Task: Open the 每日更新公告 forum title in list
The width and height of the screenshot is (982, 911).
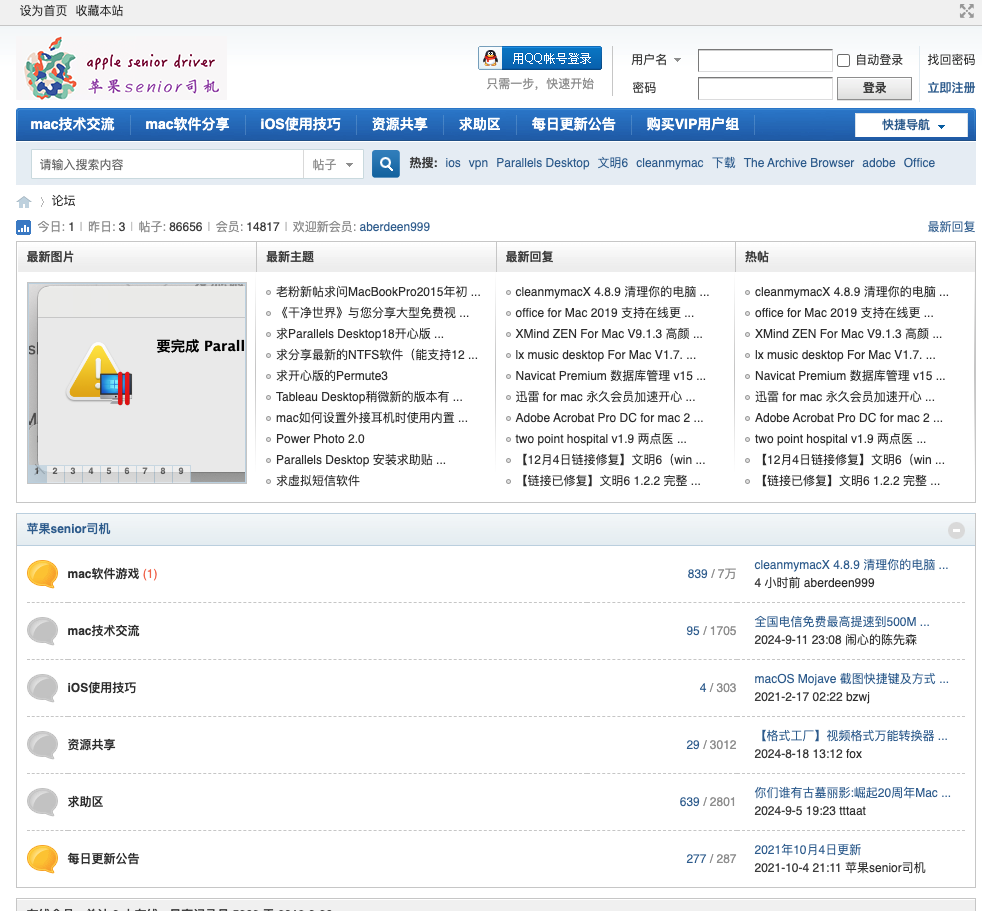Action: (x=103, y=858)
